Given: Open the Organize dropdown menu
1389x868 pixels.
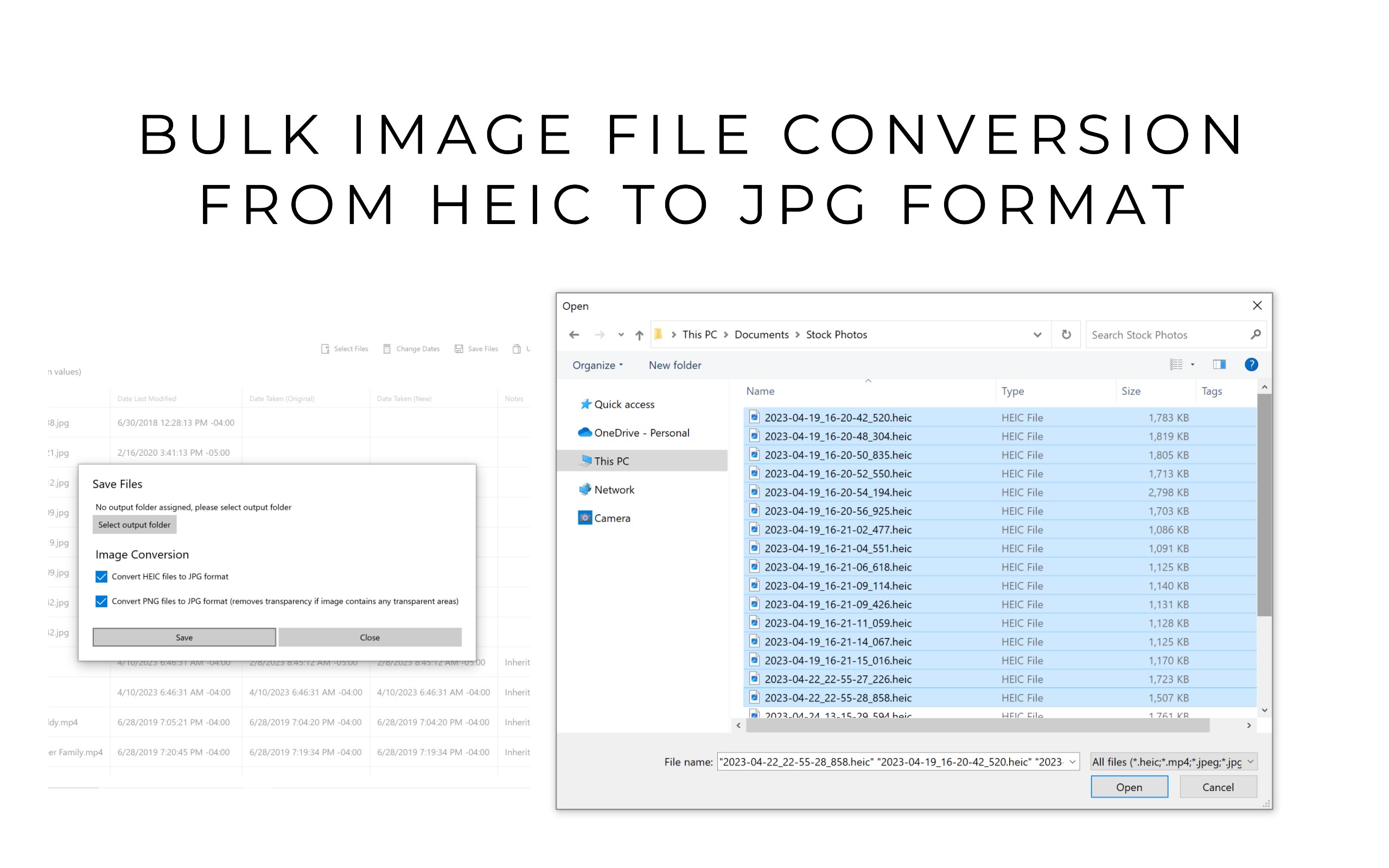Looking at the screenshot, I should (x=597, y=365).
